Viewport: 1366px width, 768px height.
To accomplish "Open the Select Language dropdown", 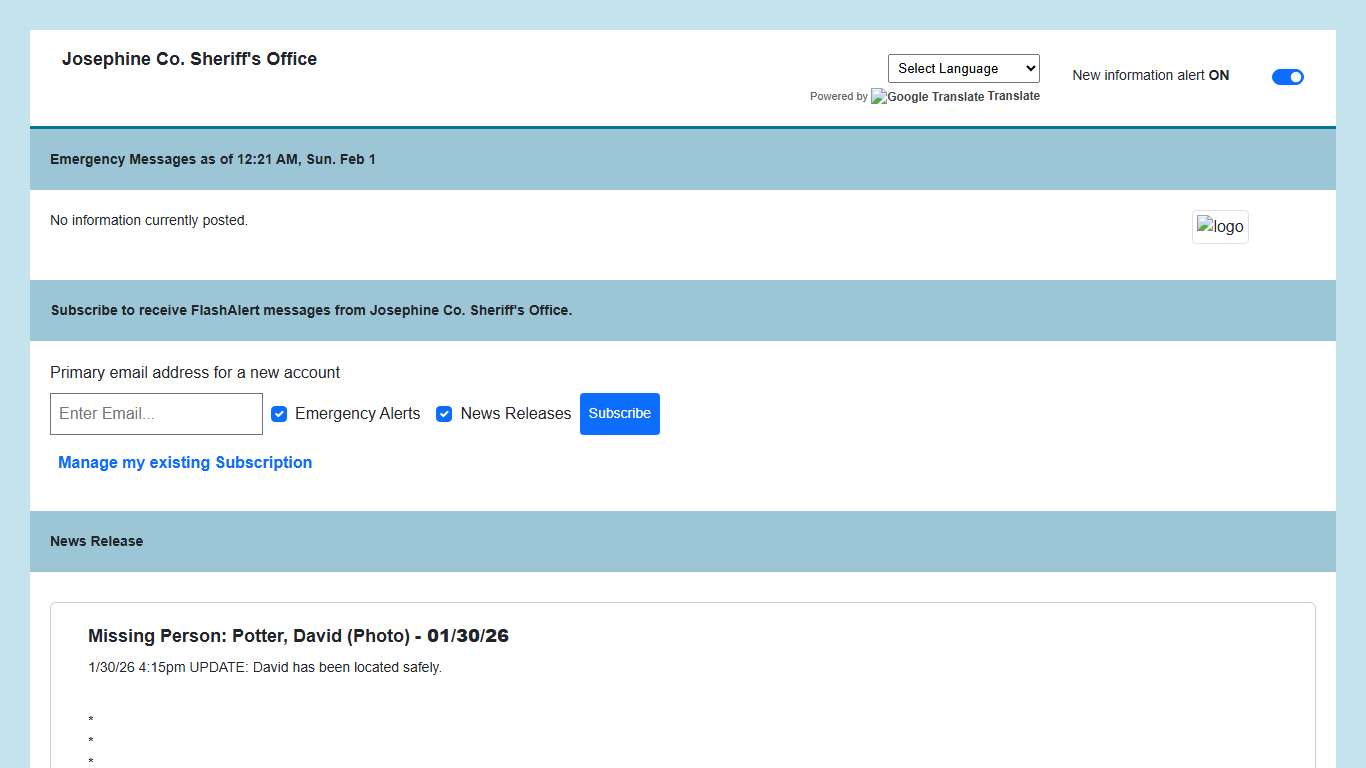I will (963, 69).
